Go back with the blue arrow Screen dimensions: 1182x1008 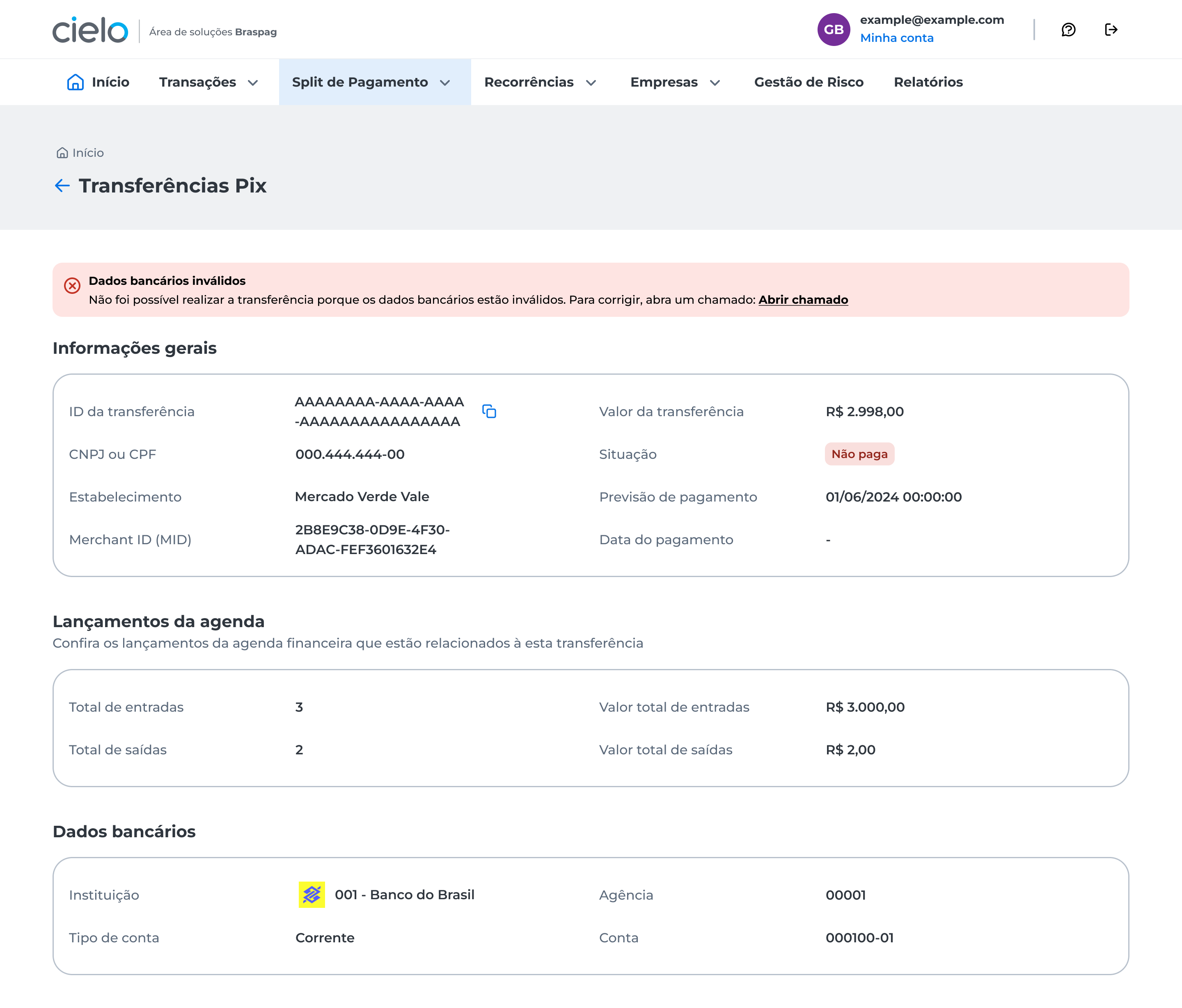coord(62,186)
